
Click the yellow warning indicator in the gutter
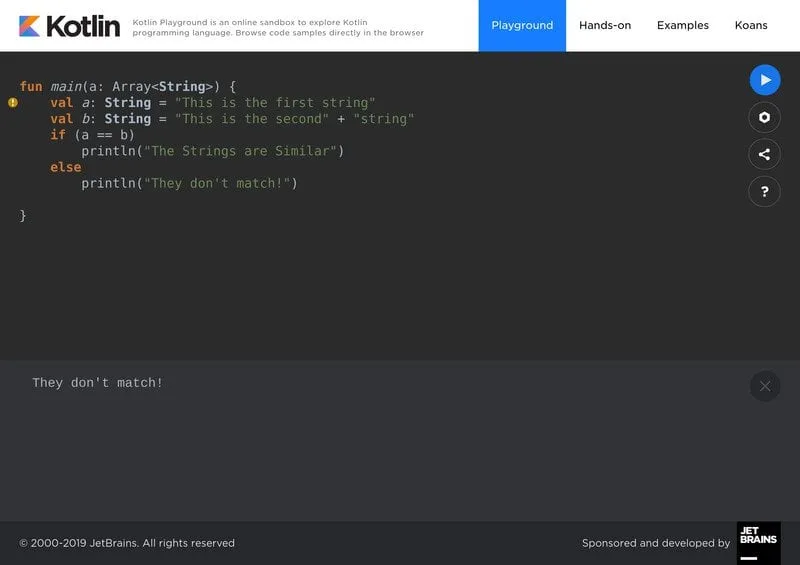coord(13,102)
